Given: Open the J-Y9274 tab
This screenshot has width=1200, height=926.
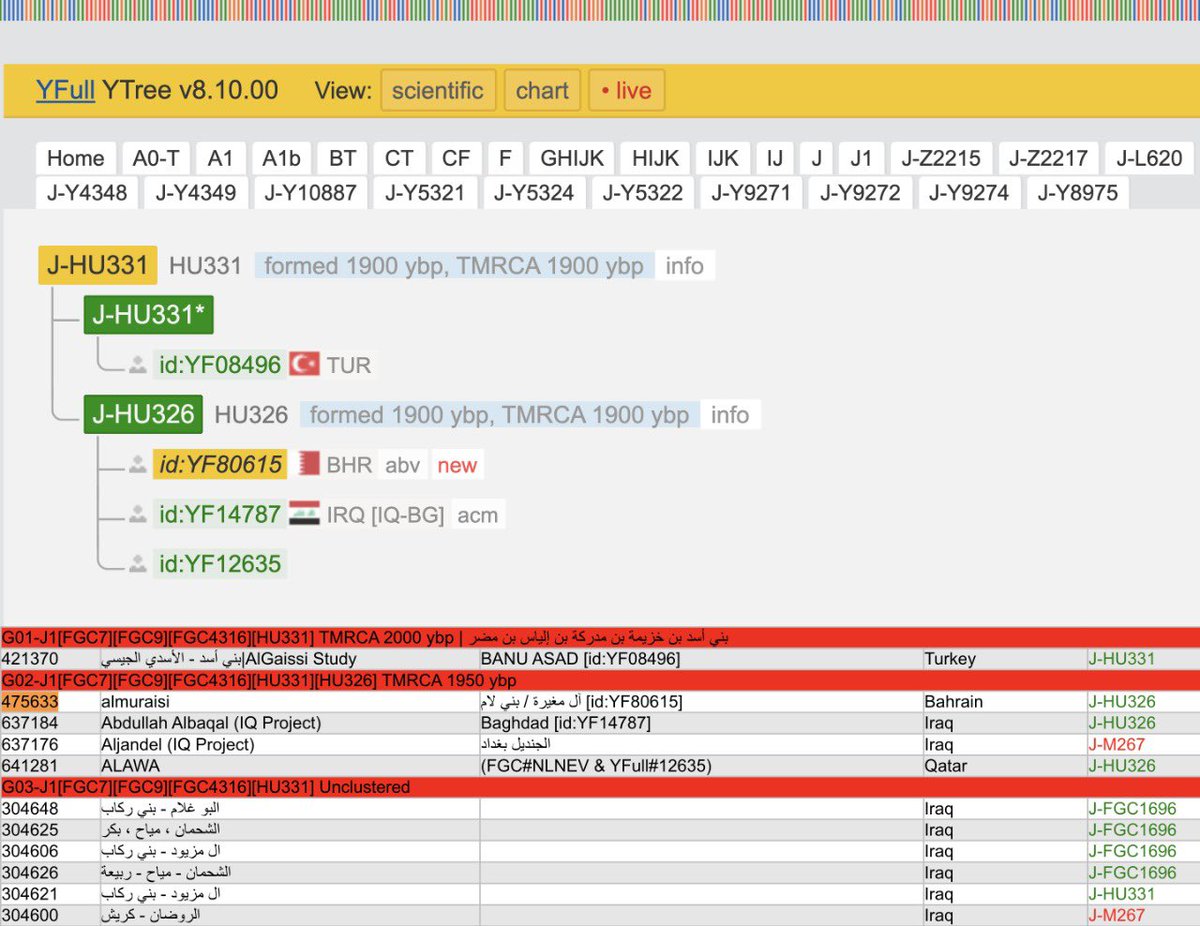Looking at the screenshot, I should click(x=969, y=192).
